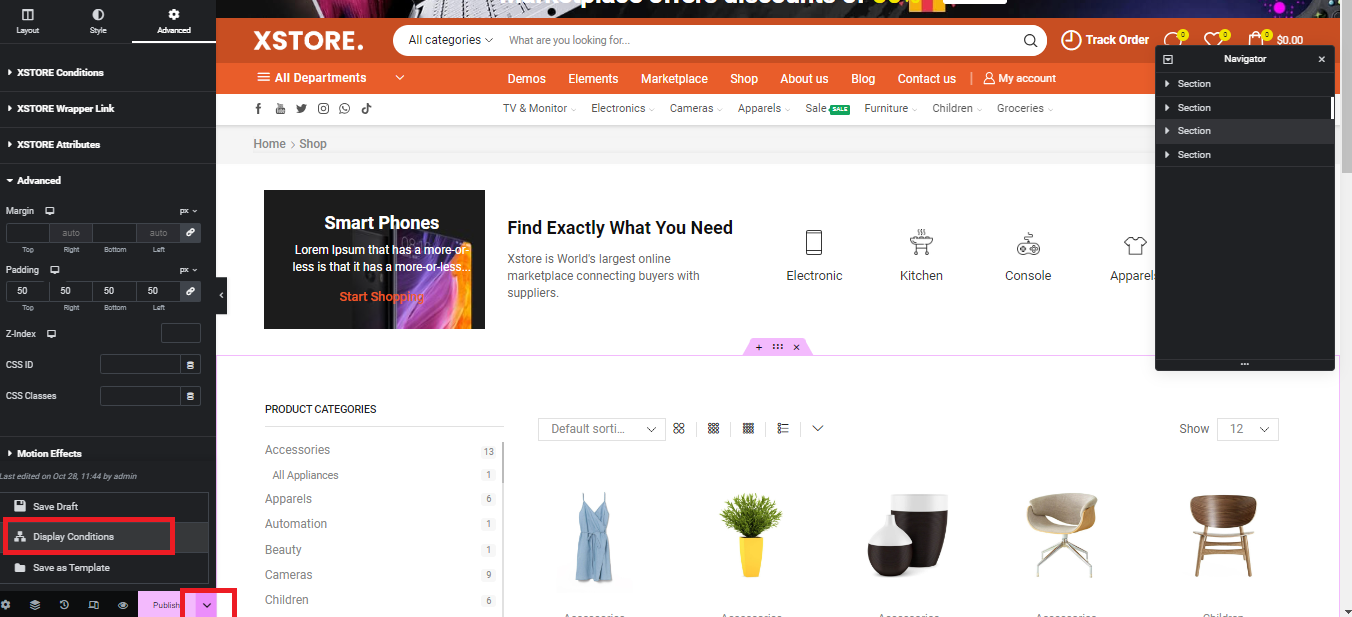The image size is (1352, 617).
Task: Open dynamic tags for CSS Classes
Action: pos(191,396)
